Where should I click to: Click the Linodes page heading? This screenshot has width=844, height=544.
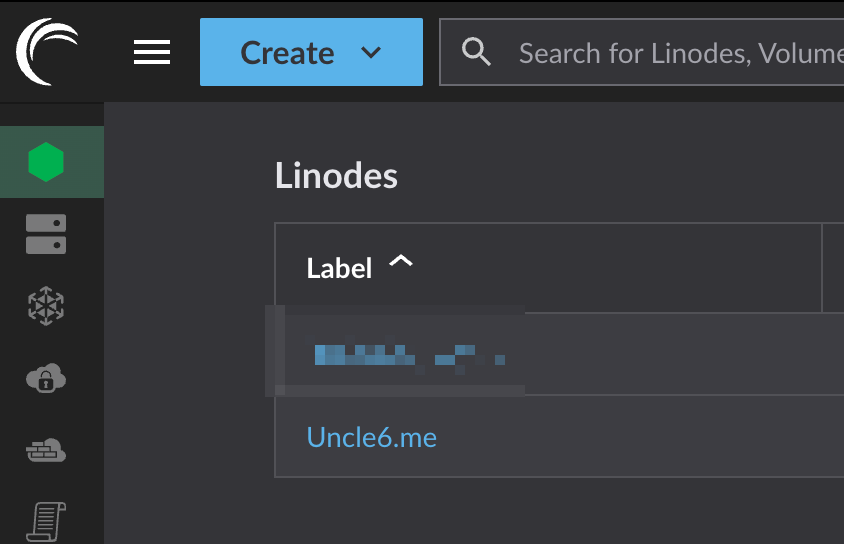pos(336,176)
